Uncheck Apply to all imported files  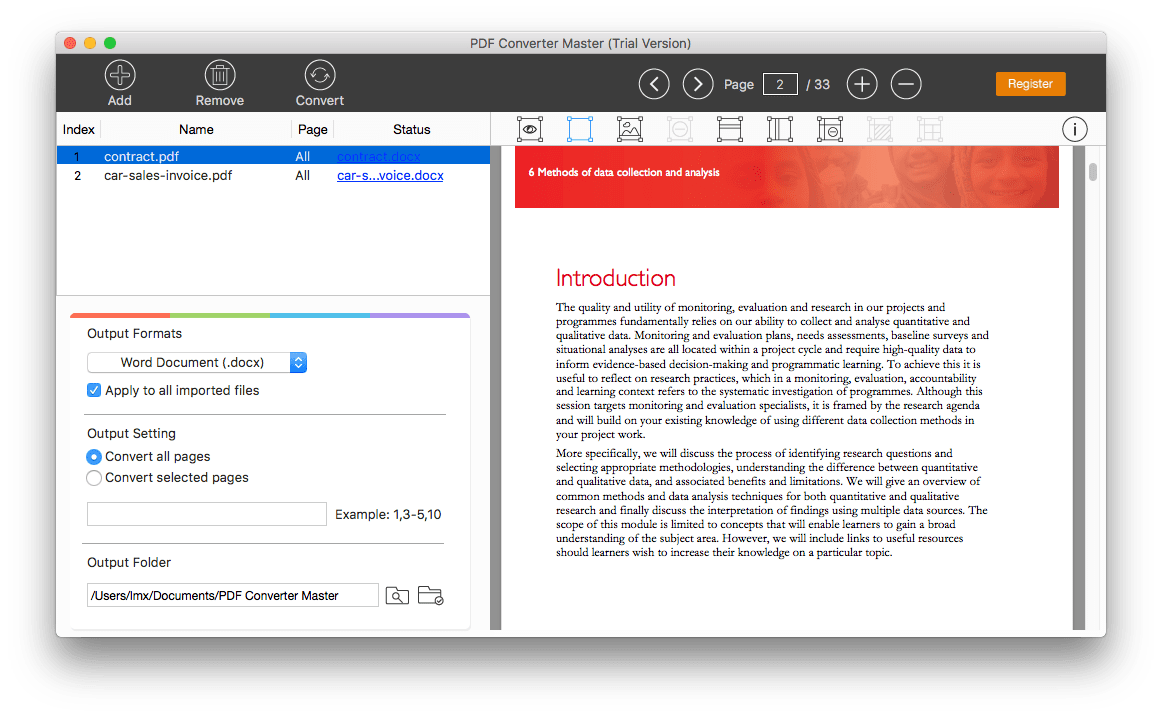94,391
